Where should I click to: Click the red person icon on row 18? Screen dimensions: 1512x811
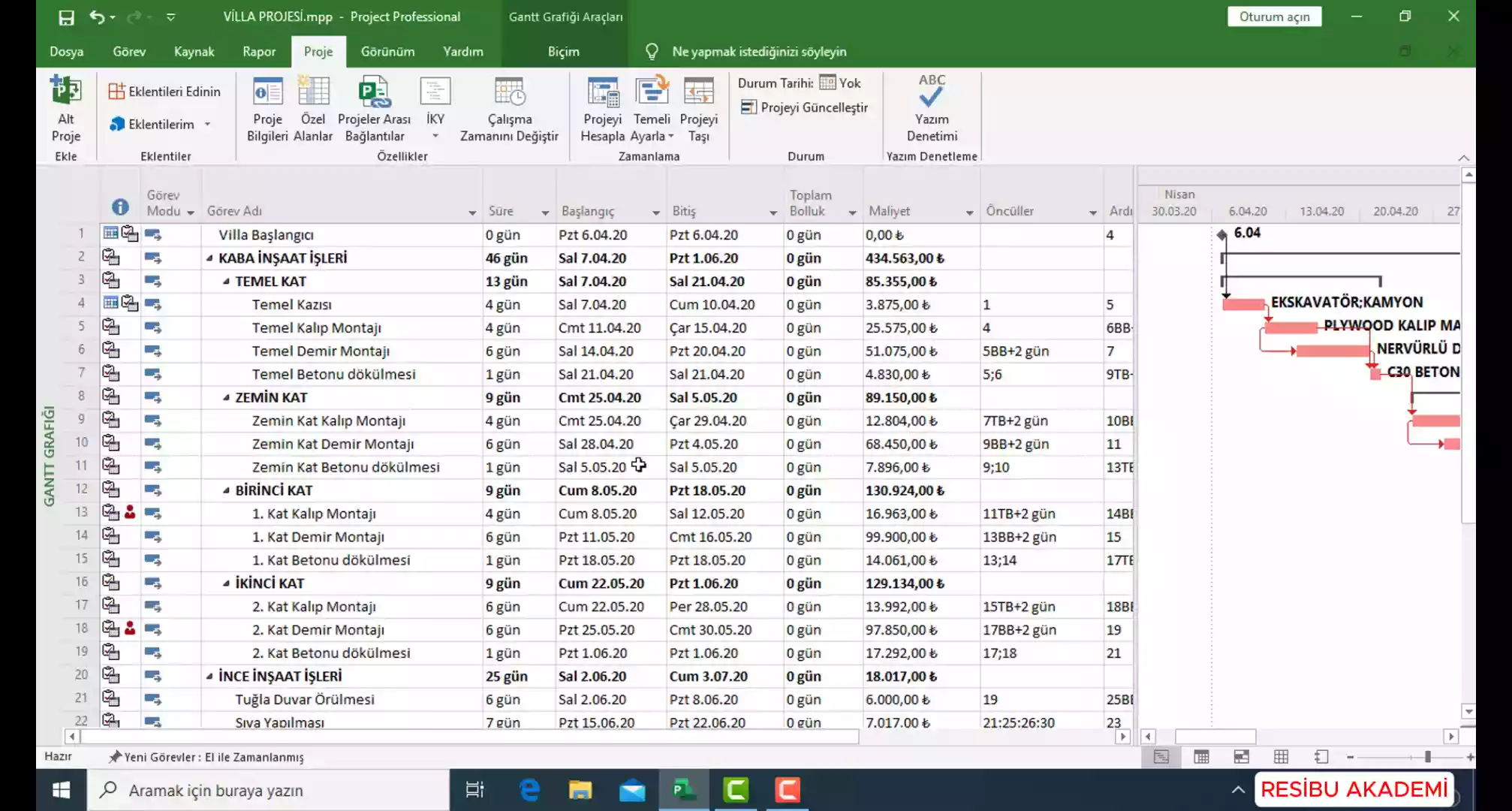[130, 628]
